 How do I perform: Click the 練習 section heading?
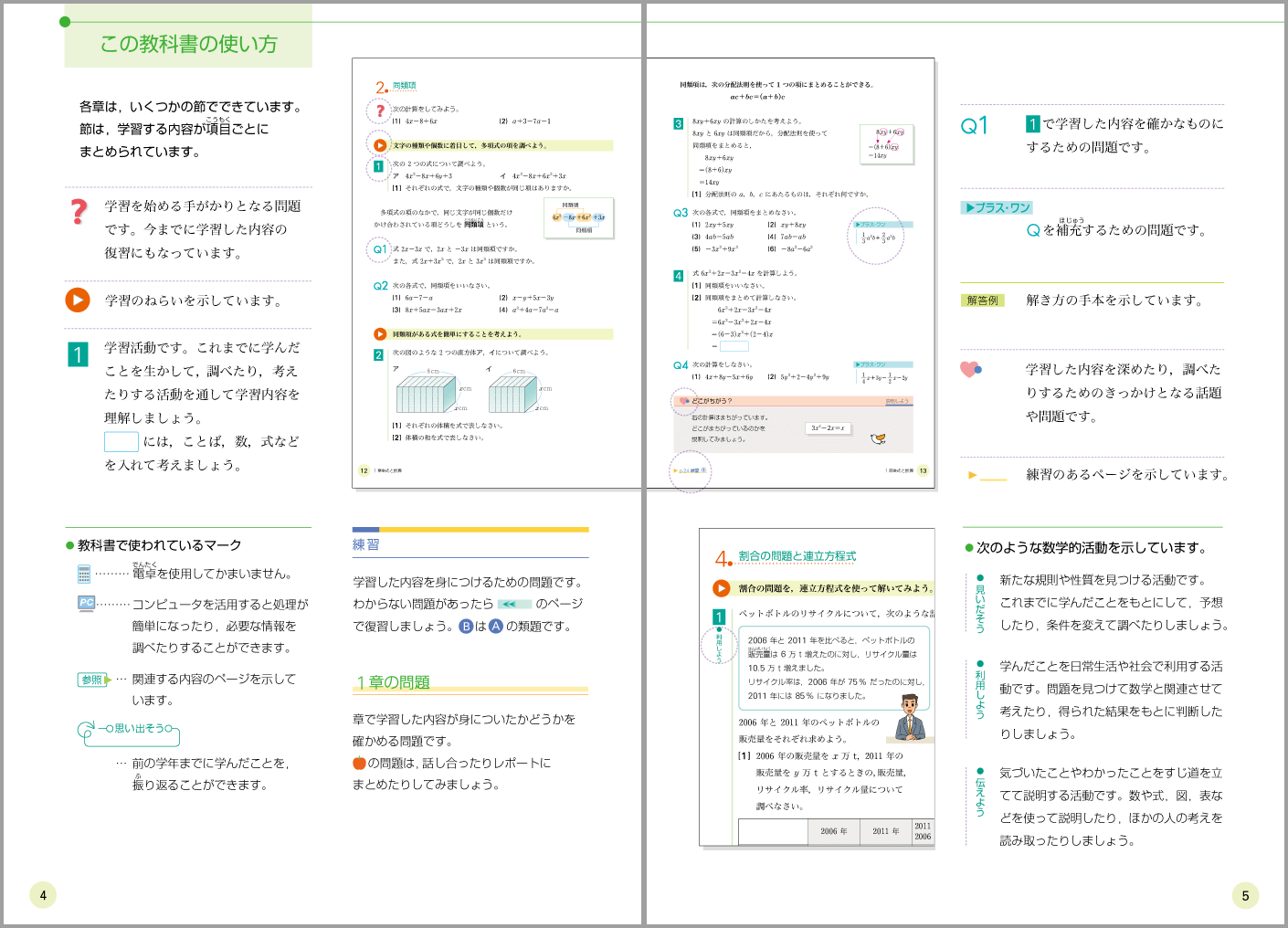(x=366, y=544)
